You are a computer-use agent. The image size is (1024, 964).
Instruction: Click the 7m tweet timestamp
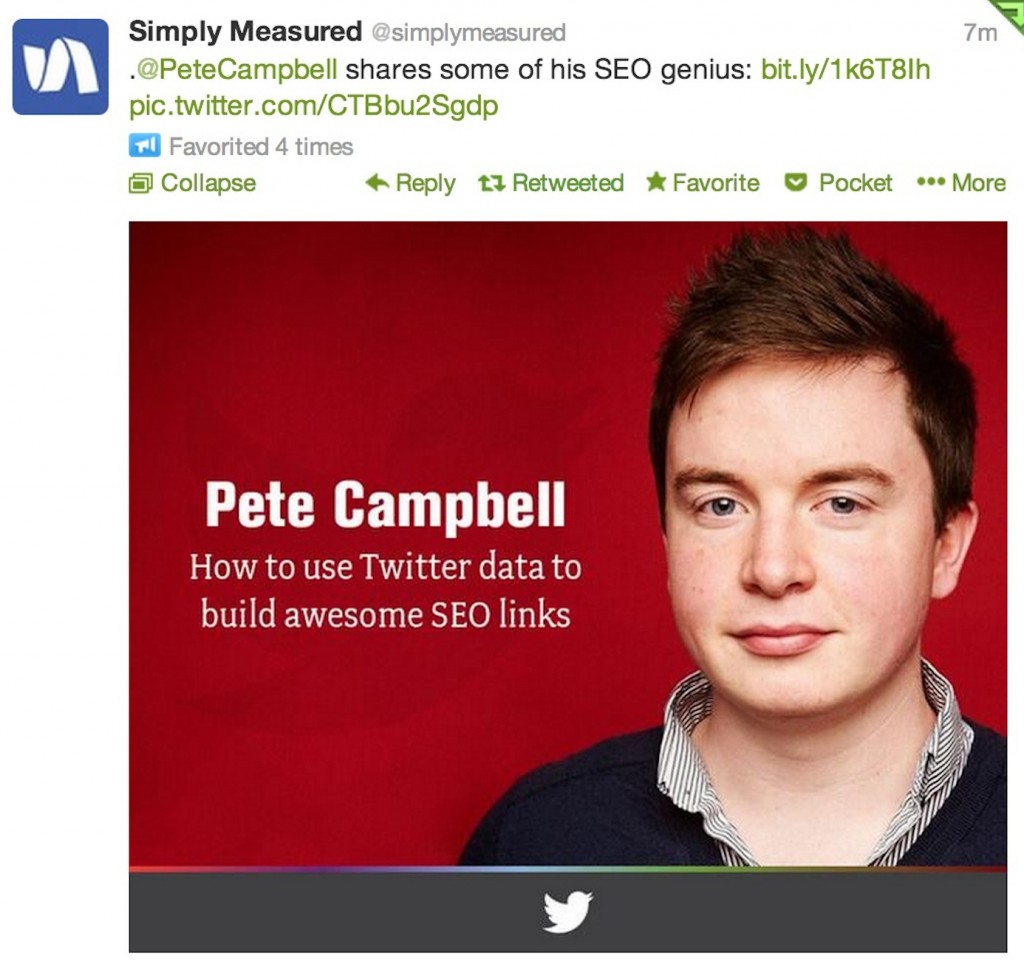980,33
